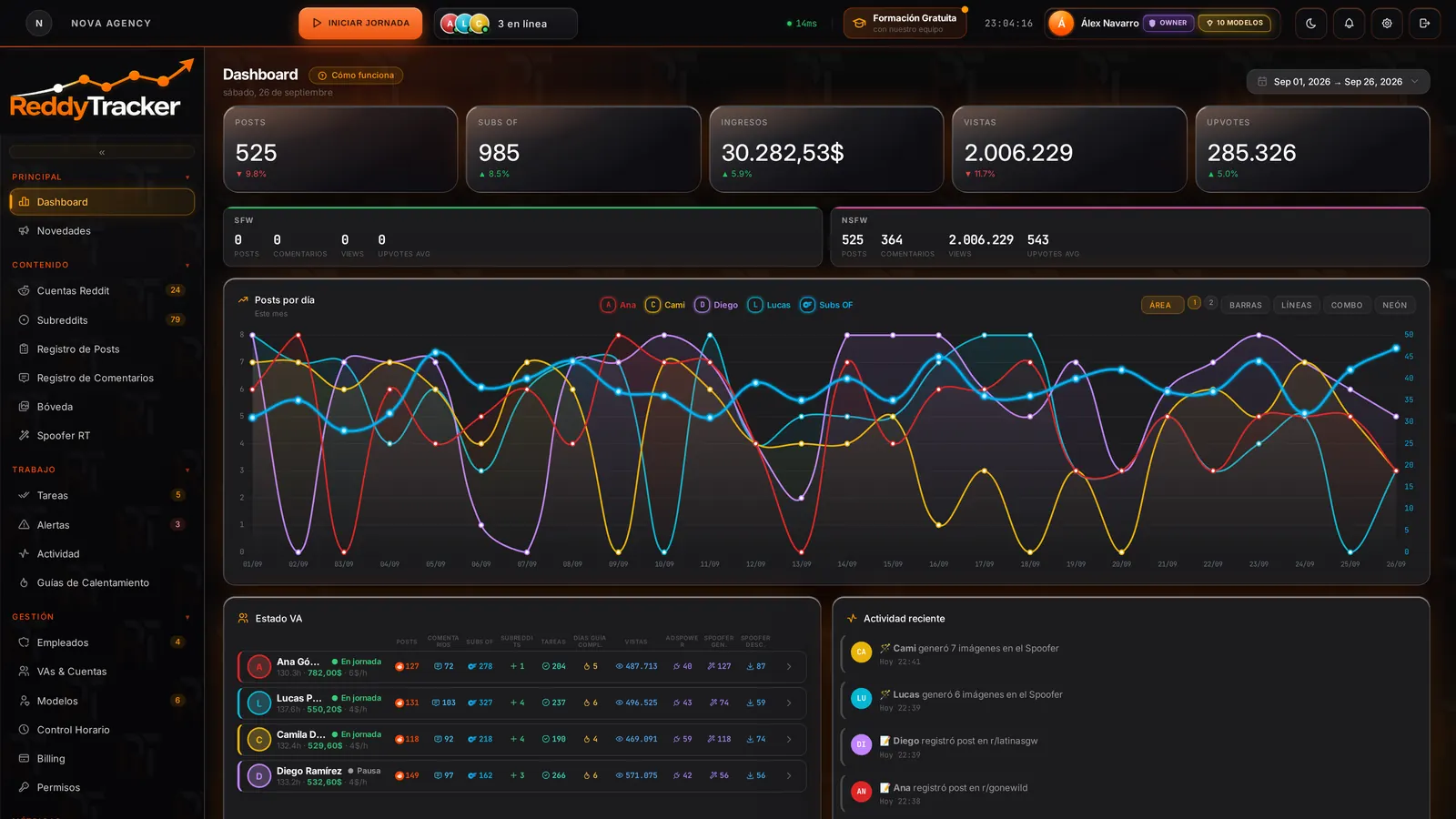The height and width of the screenshot is (819, 1456).
Task: View the 3 en línea users list
Action: tap(506, 24)
